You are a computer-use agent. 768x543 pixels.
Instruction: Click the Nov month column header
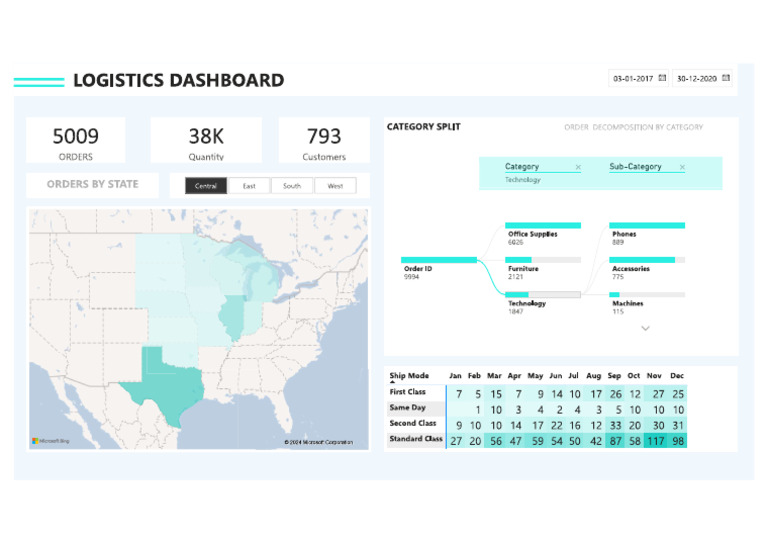point(654,376)
